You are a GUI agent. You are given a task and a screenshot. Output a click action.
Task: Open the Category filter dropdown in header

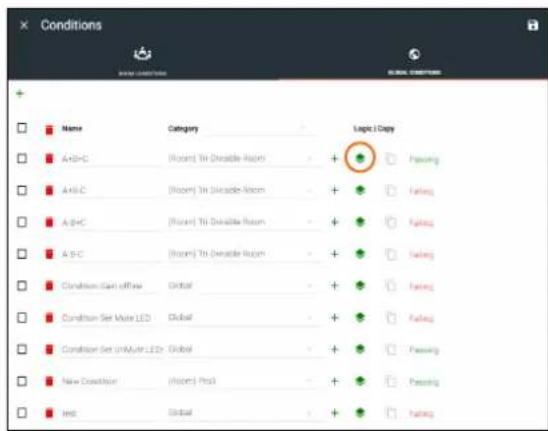tap(241, 129)
